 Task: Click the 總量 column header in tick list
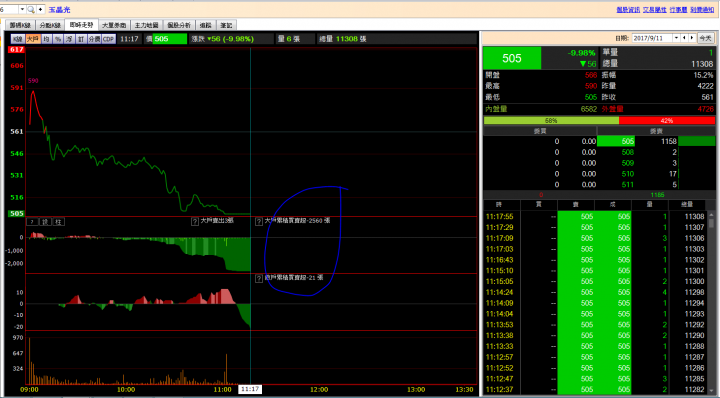click(687, 205)
